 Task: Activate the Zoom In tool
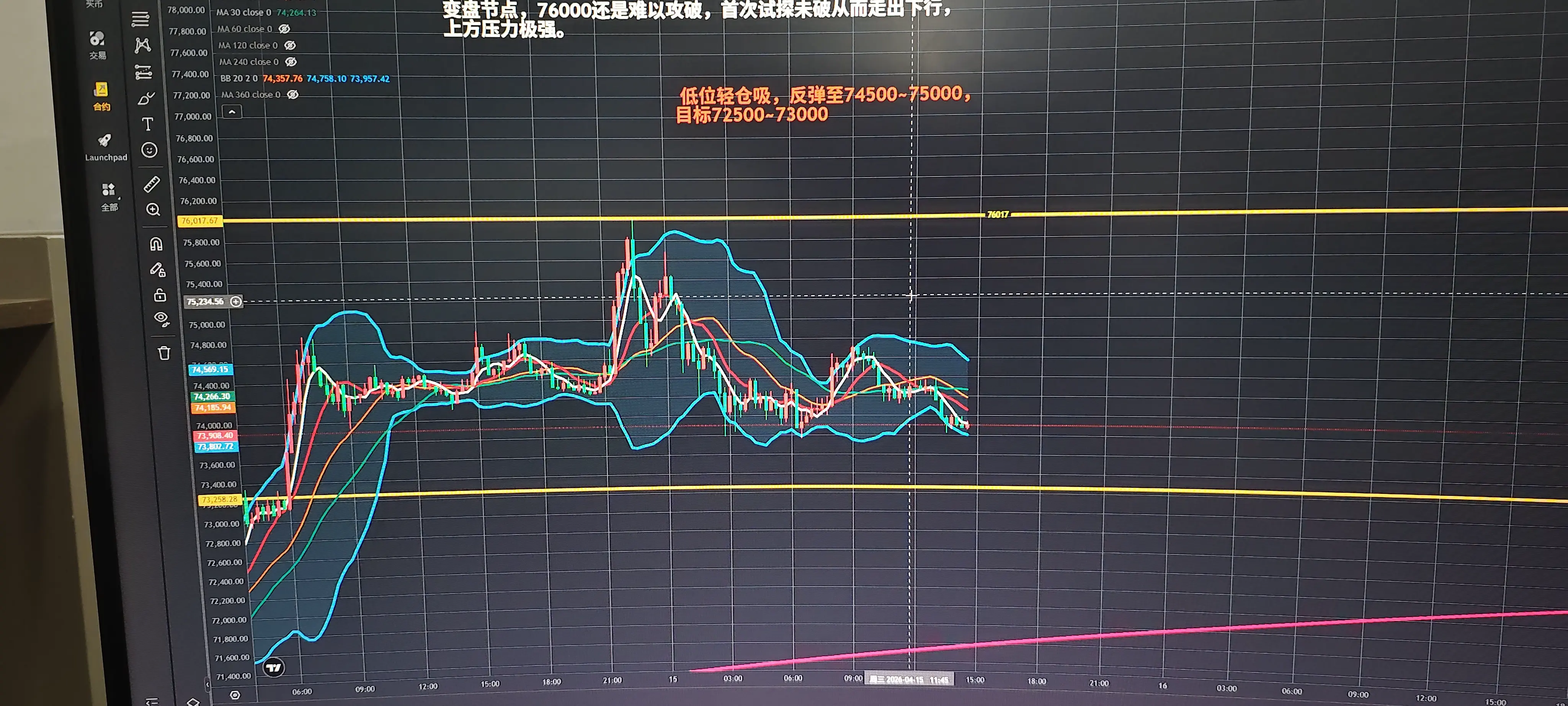154,210
